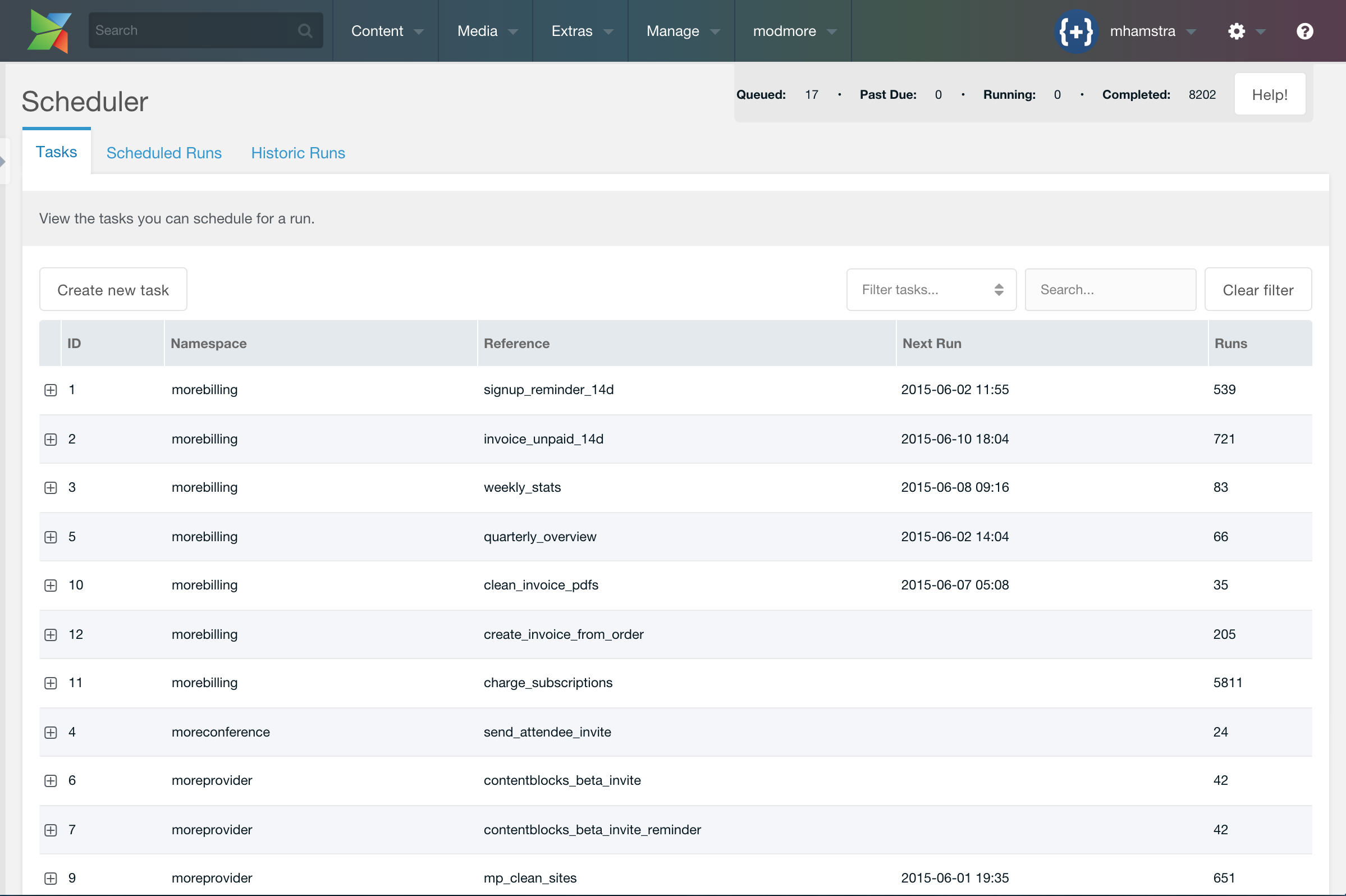Click the settings gear icon
The width and height of the screenshot is (1346, 896).
click(x=1237, y=31)
